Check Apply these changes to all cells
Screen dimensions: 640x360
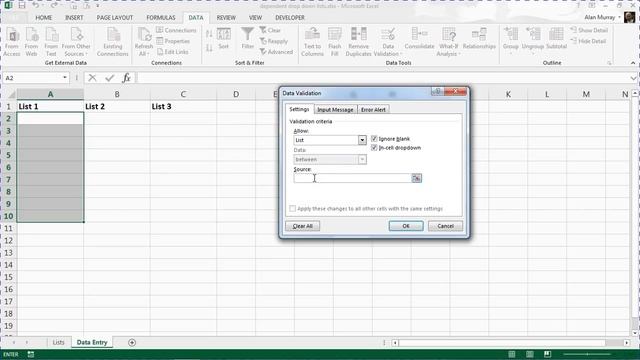pos(292,209)
